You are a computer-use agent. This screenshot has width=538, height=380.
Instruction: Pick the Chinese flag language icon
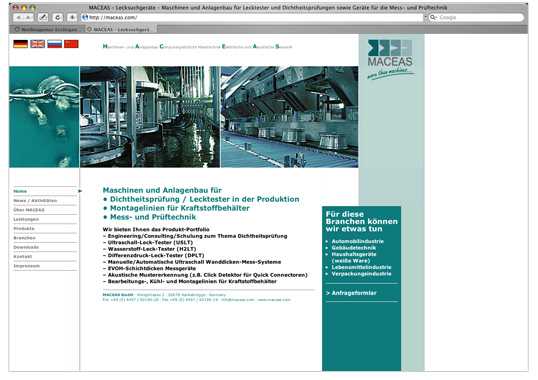pyautogui.click(x=71, y=44)
